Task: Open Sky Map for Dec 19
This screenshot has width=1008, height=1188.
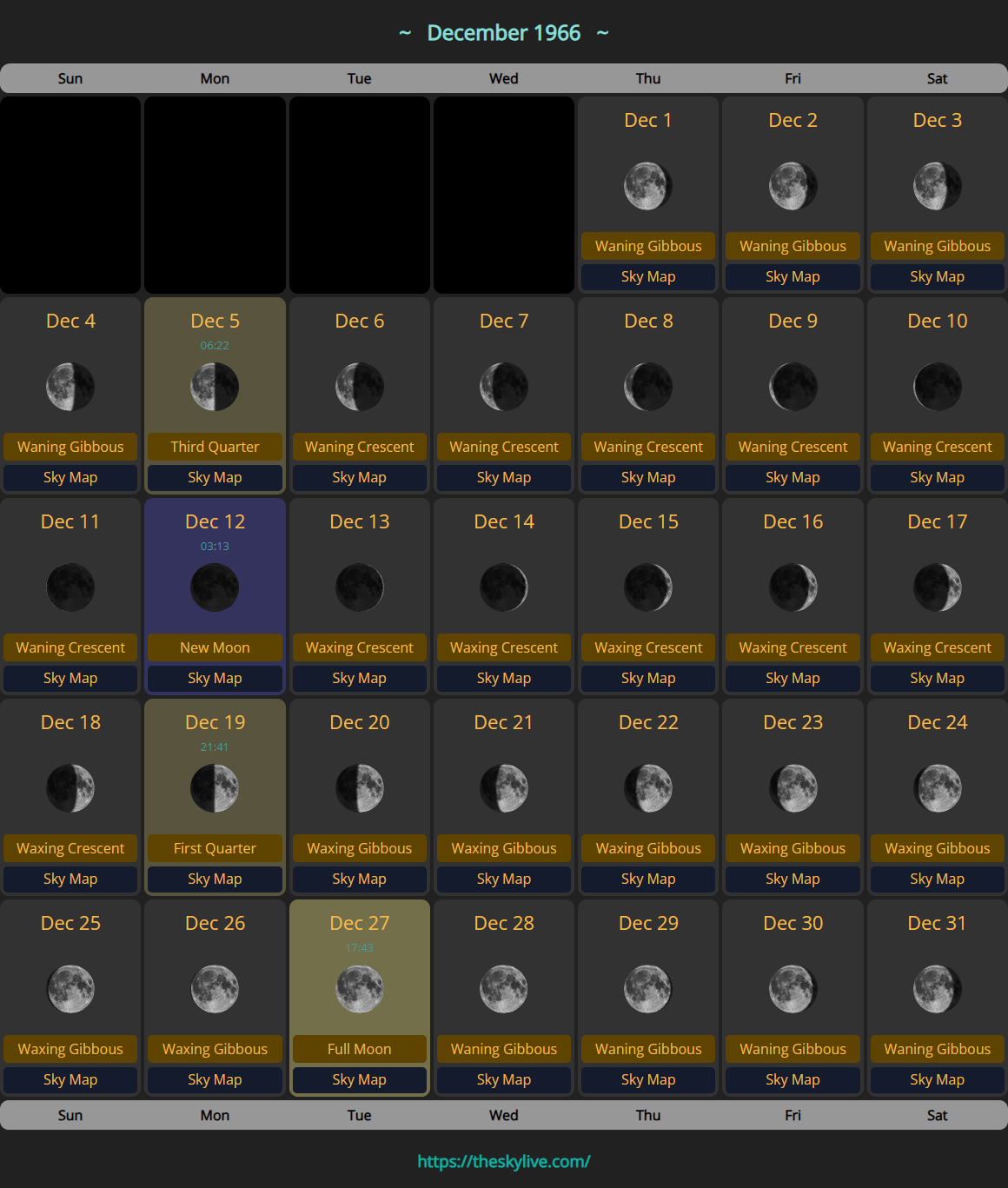Action: [x=215, y=879]
